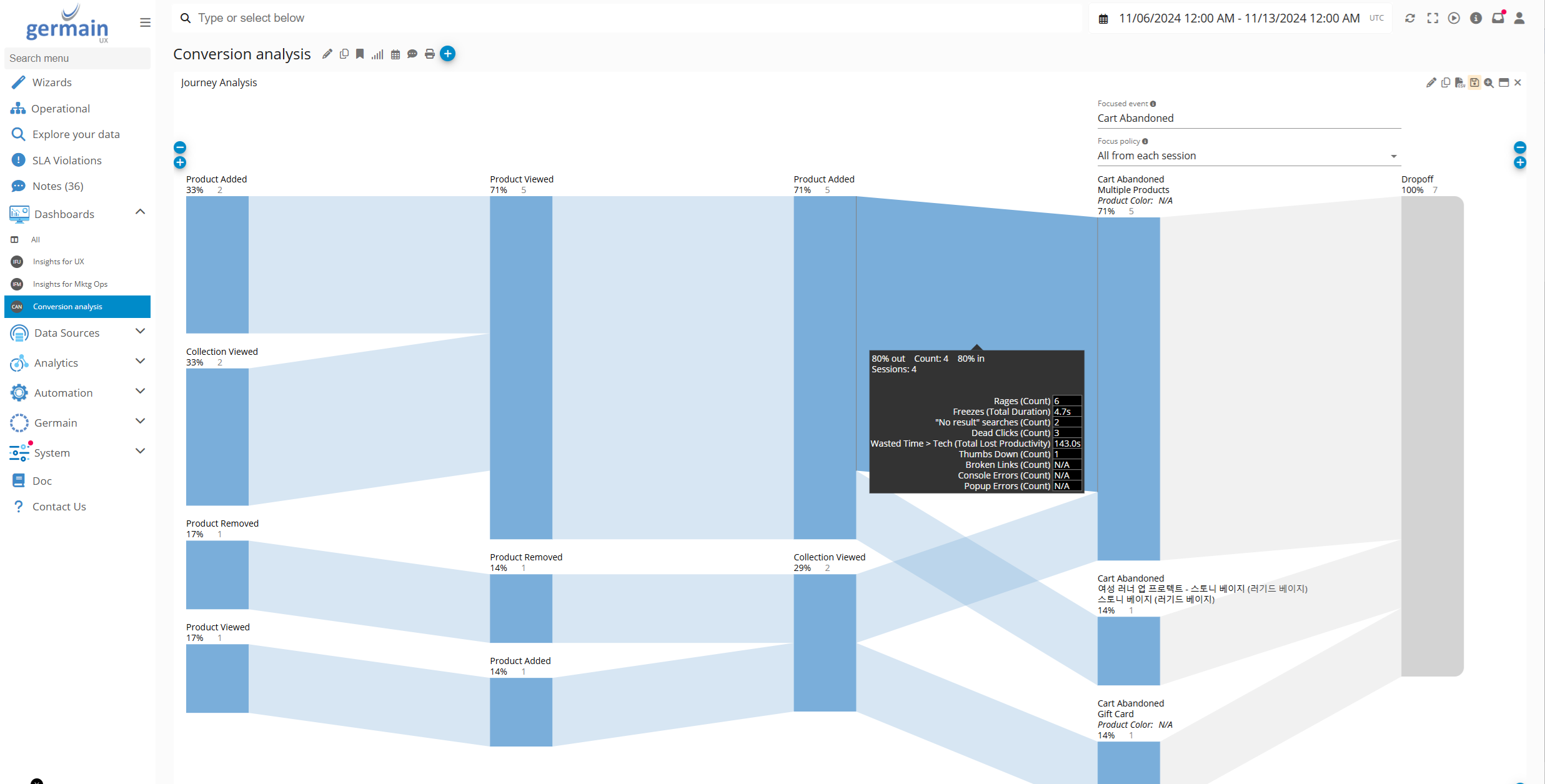Open the calendar icon next to title
Viewport: 1545px width, 784px height.
point(395,54)
